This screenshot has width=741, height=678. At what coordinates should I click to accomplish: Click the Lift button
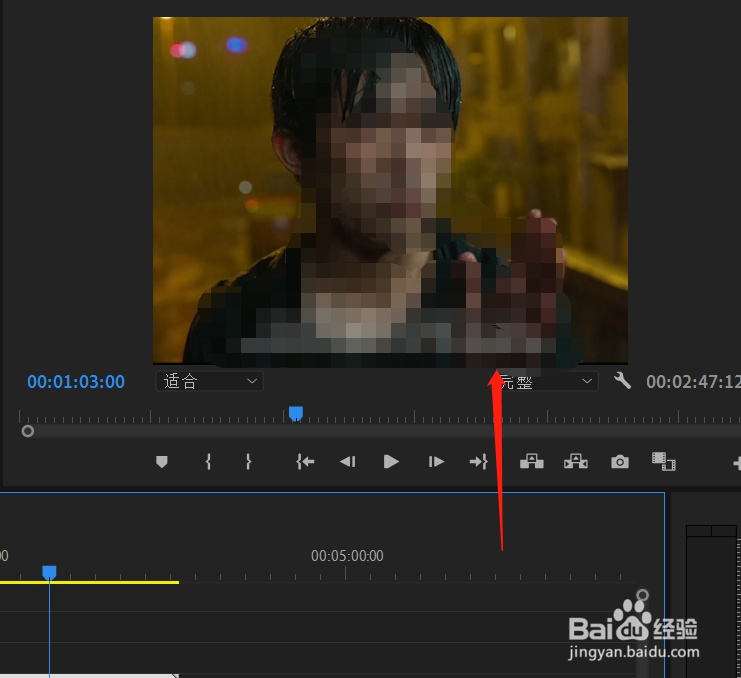[x=532, y=461]
